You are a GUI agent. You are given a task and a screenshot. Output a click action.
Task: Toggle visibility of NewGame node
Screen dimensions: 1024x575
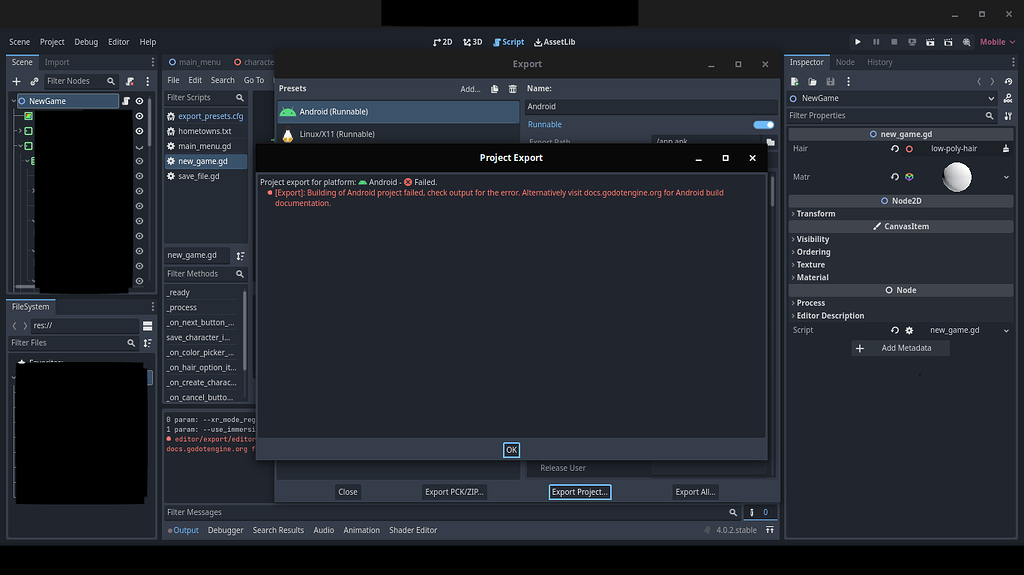point(139,101)
